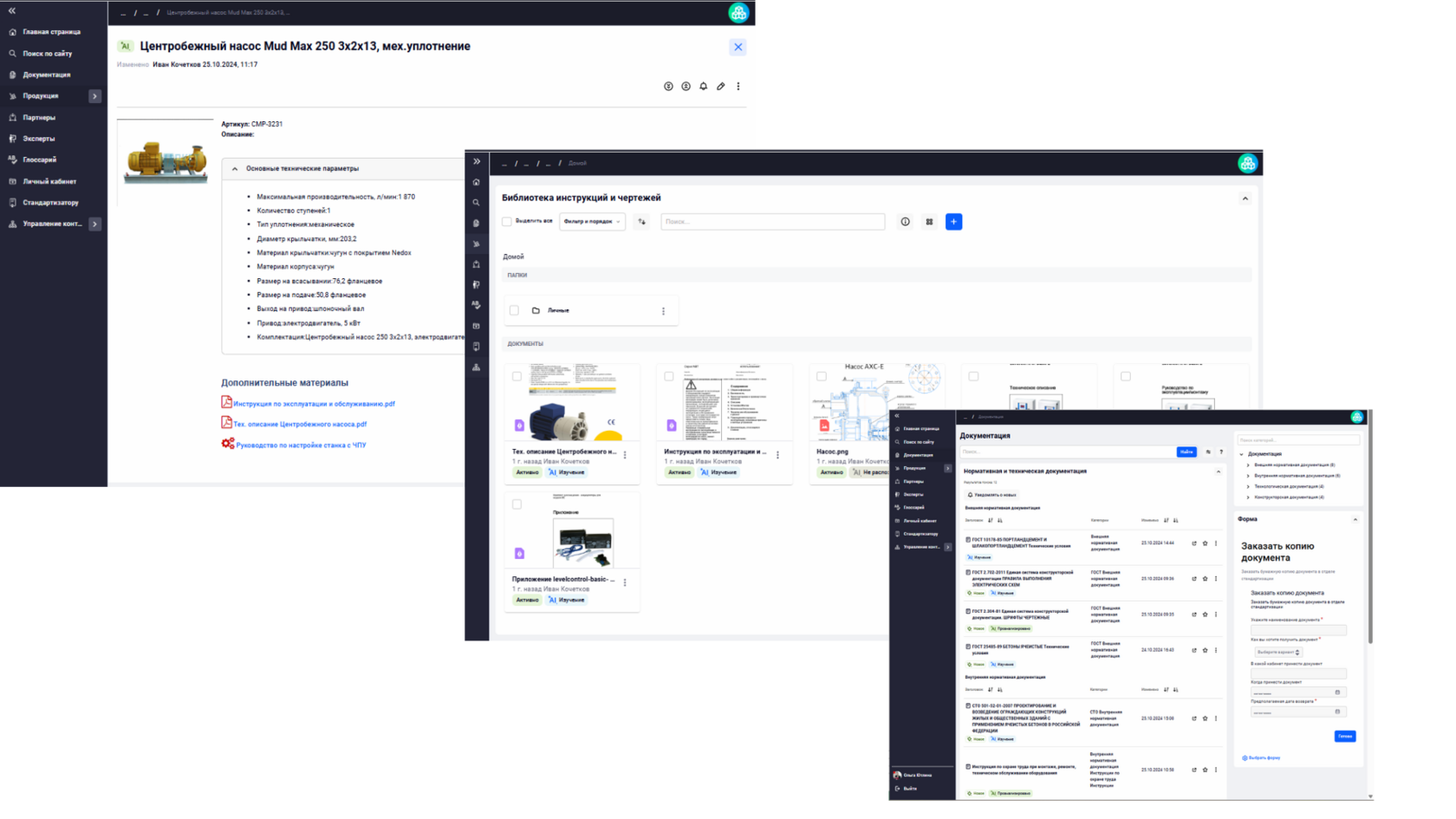Click Выйти in the Документация window sidebar
The height and width of the screenshot is (819, 1456).
910,789
